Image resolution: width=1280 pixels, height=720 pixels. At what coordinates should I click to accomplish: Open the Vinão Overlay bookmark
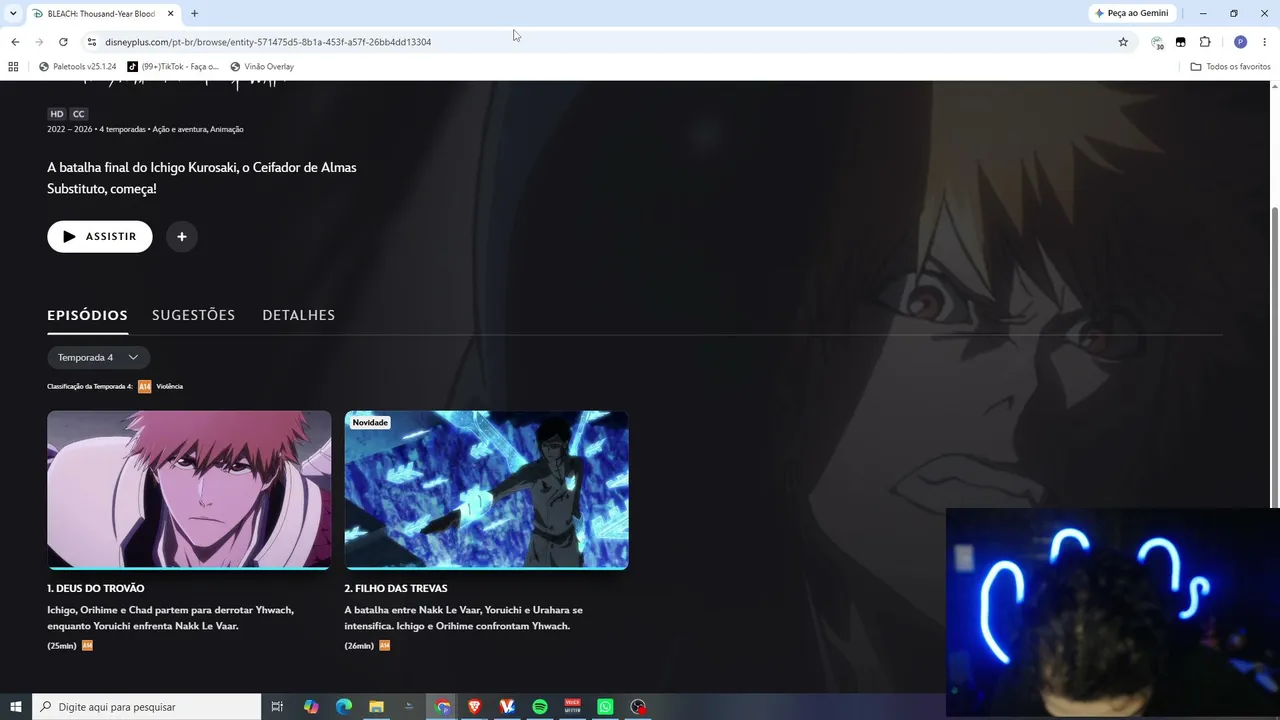coord(262,67)
